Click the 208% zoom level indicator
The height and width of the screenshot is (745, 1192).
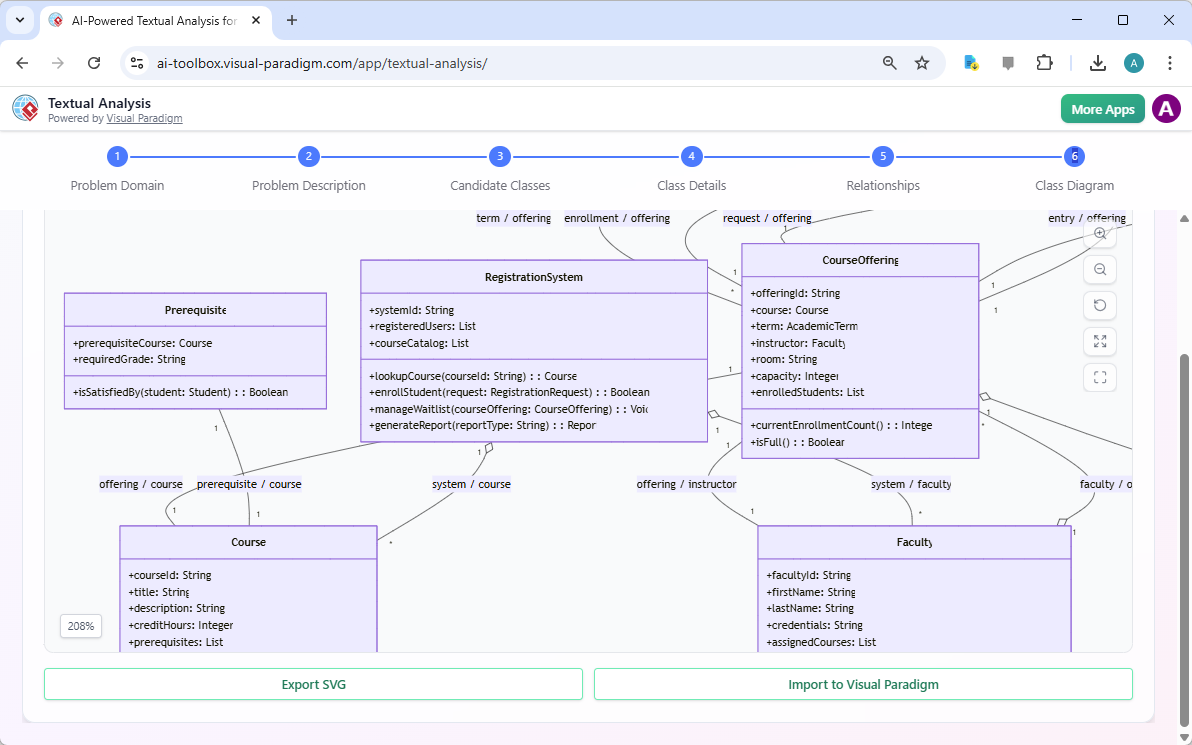tap(80, 626)
